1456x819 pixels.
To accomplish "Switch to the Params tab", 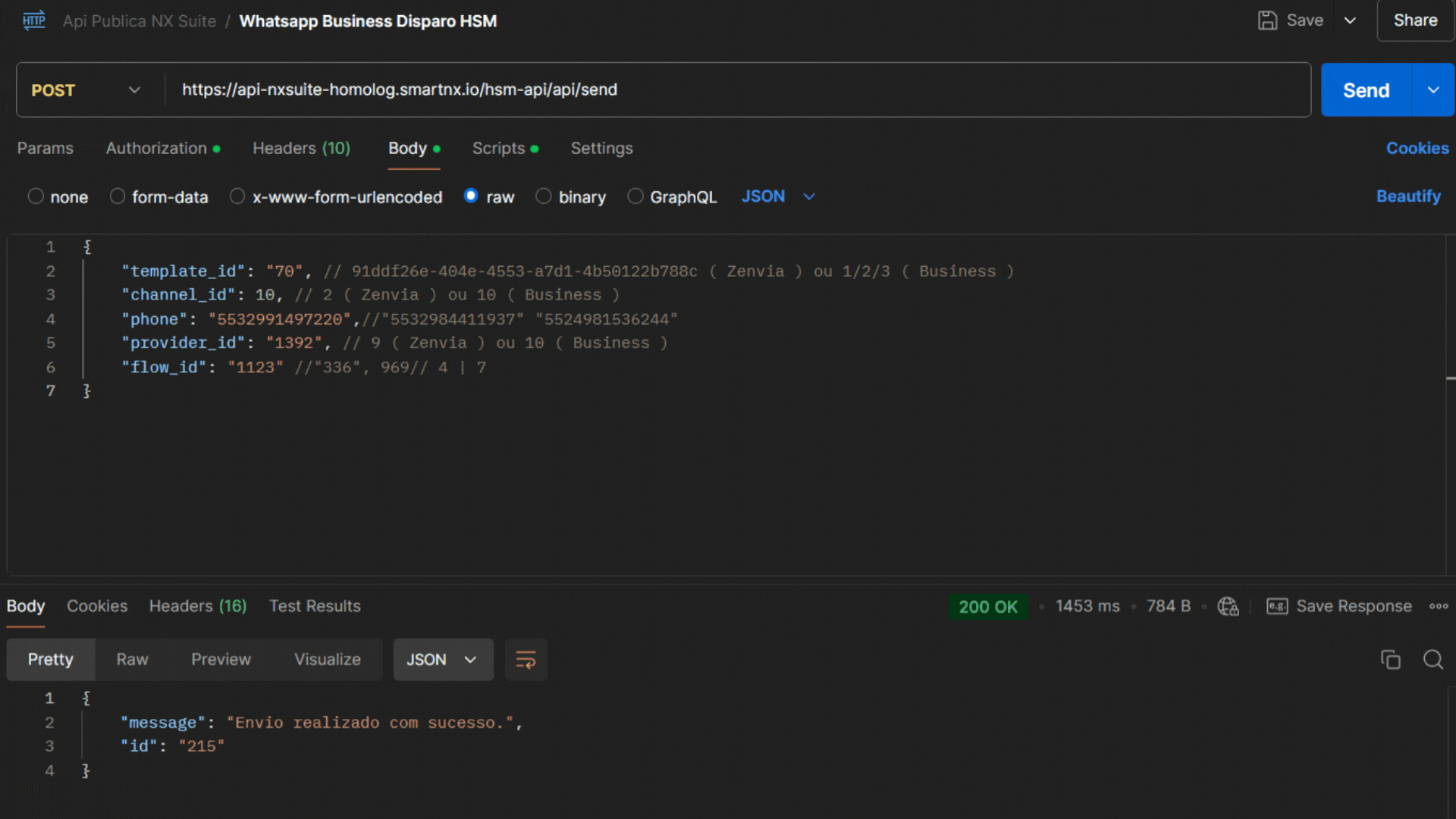I will pyautogui.click(x=45, y=149).
